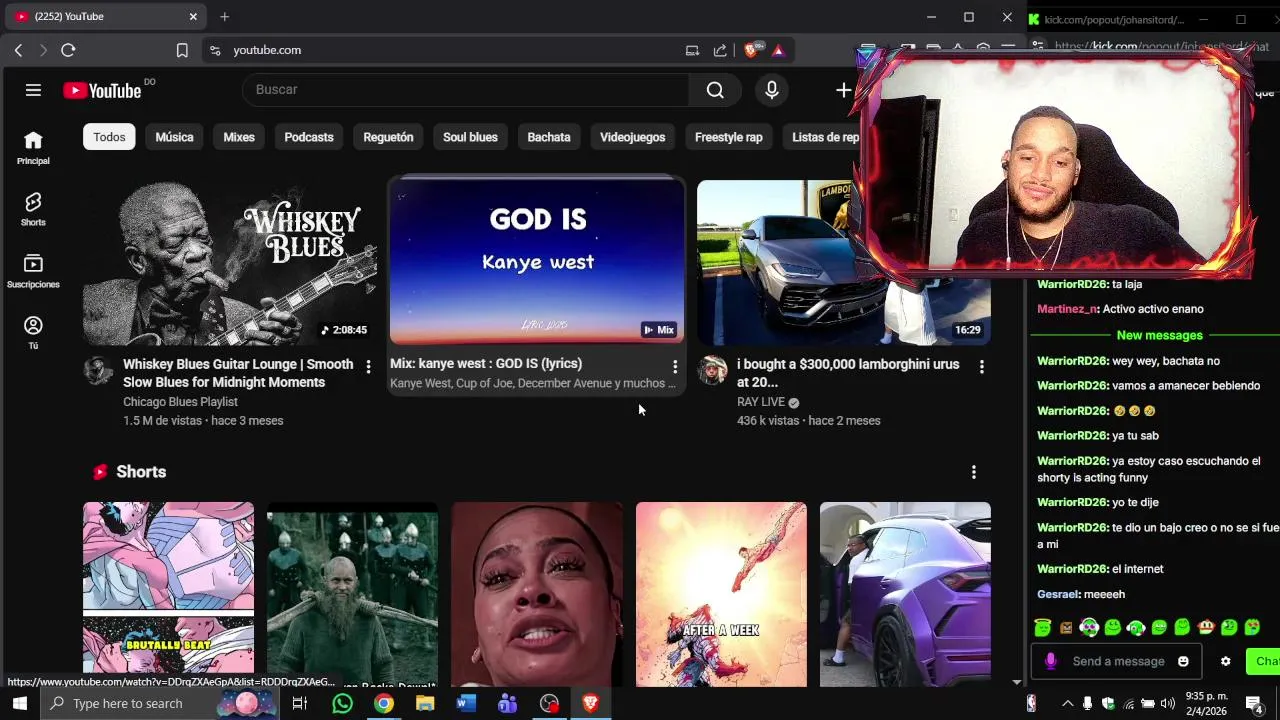Open Shorts in the left sidebar
1280x720 pixels.
pyautogui.click(x=33, y=210)
